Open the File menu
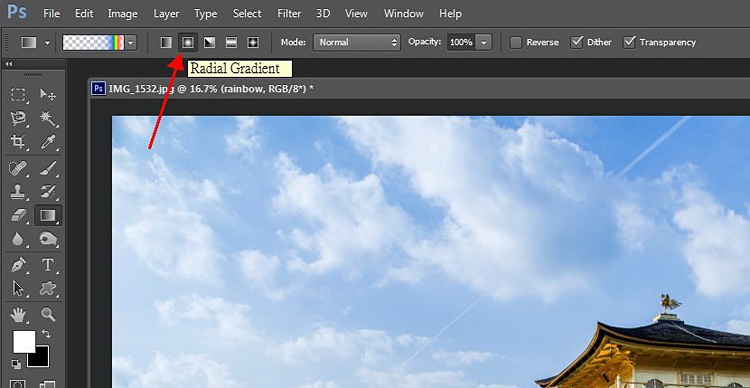Image resolution: width=750 pixels, height=388 pixels. click(51, 14)
